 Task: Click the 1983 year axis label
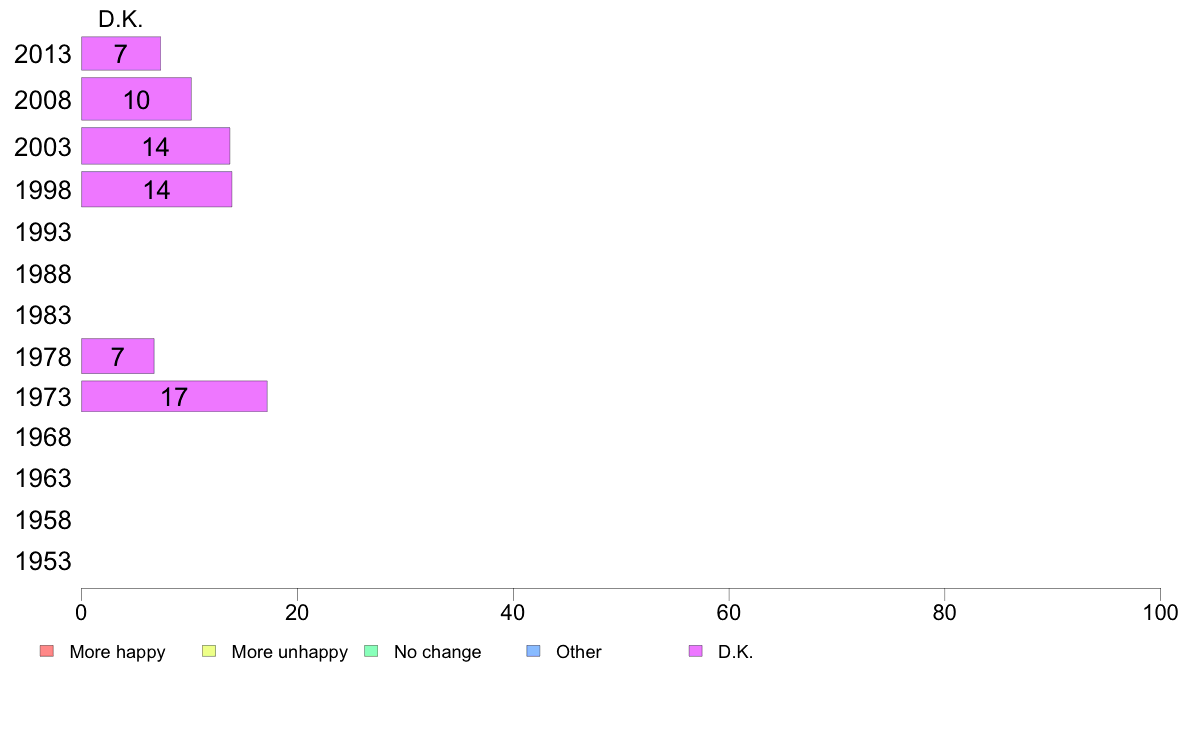43,315
